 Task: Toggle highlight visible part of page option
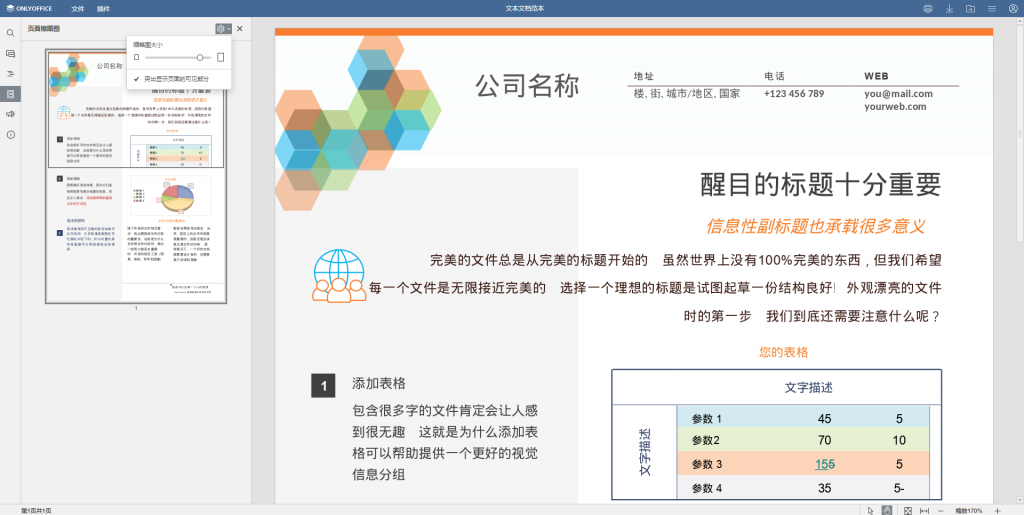coord(178,79)
